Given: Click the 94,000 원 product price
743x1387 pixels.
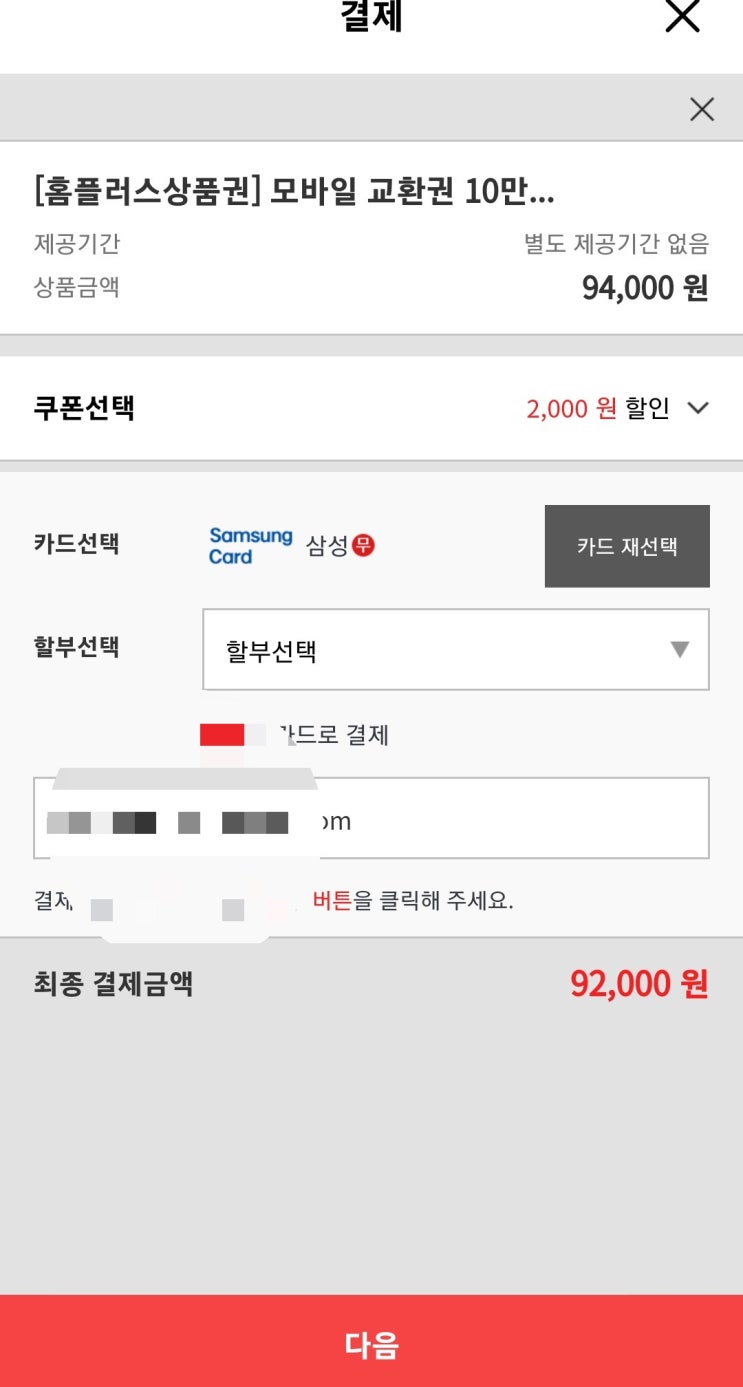Looking at the screenshot, I should point(645,288).
